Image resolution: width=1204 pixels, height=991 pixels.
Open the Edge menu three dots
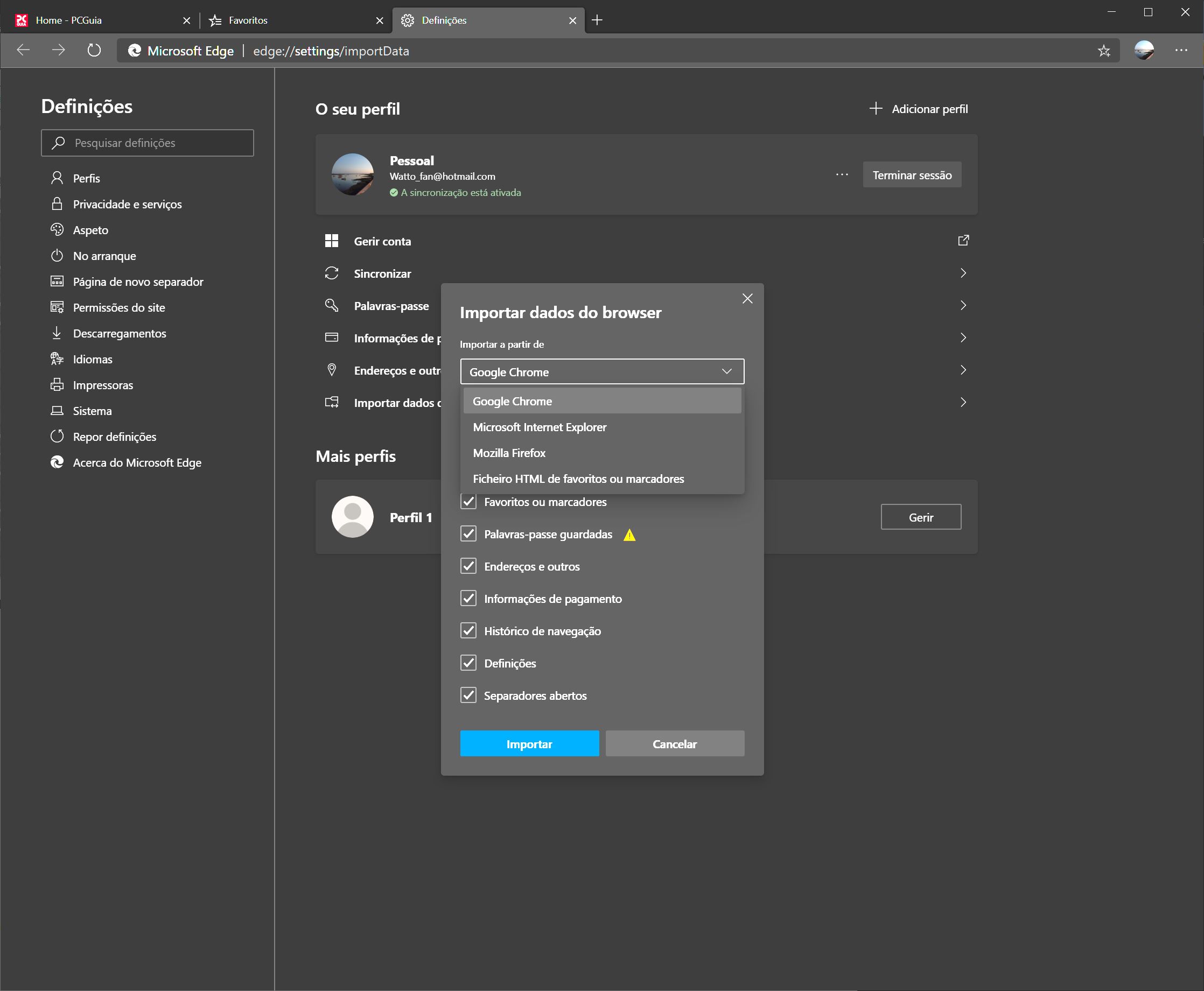point(1181,50)
